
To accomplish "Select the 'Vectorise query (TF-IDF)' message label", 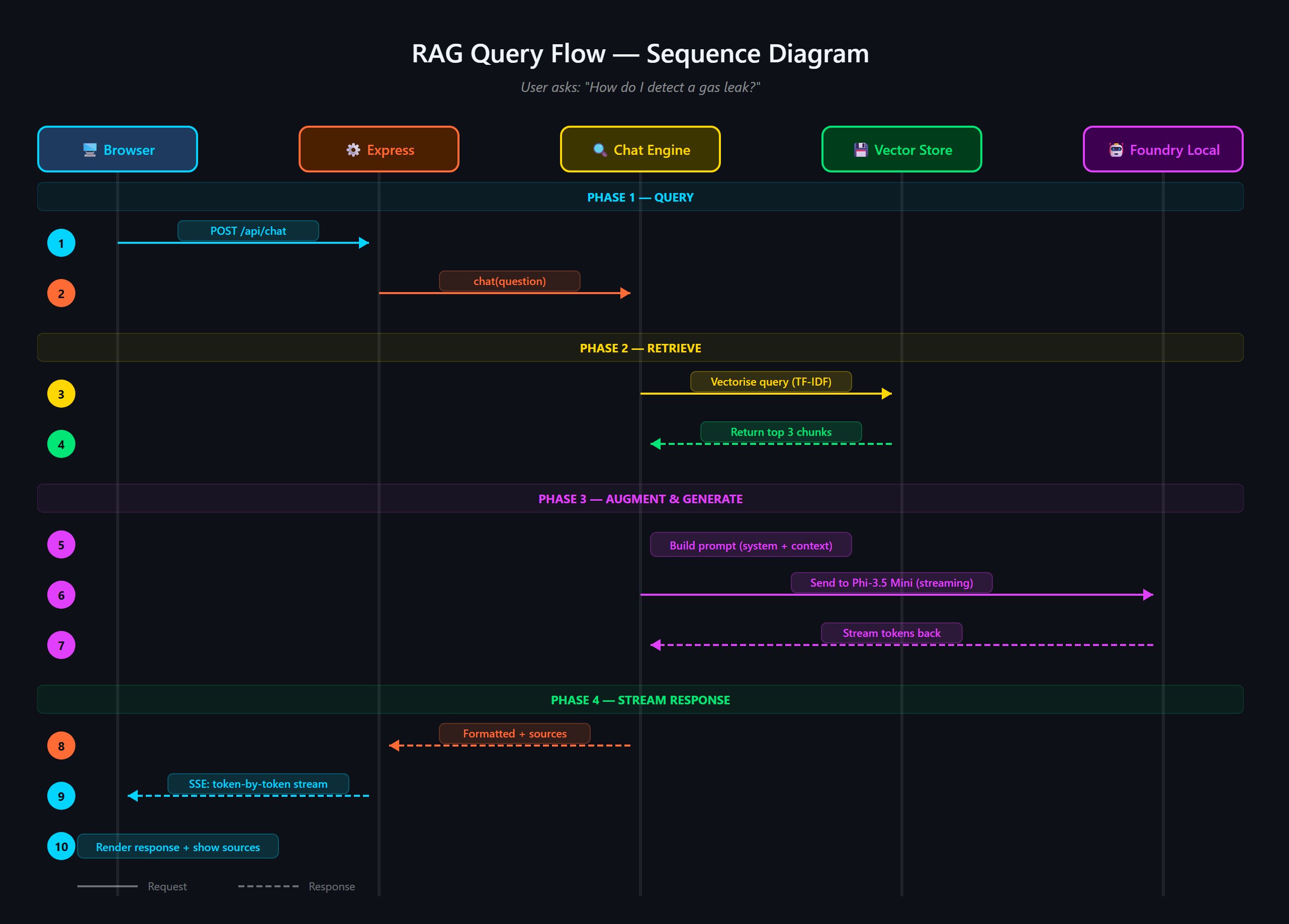I will [771, 381].
